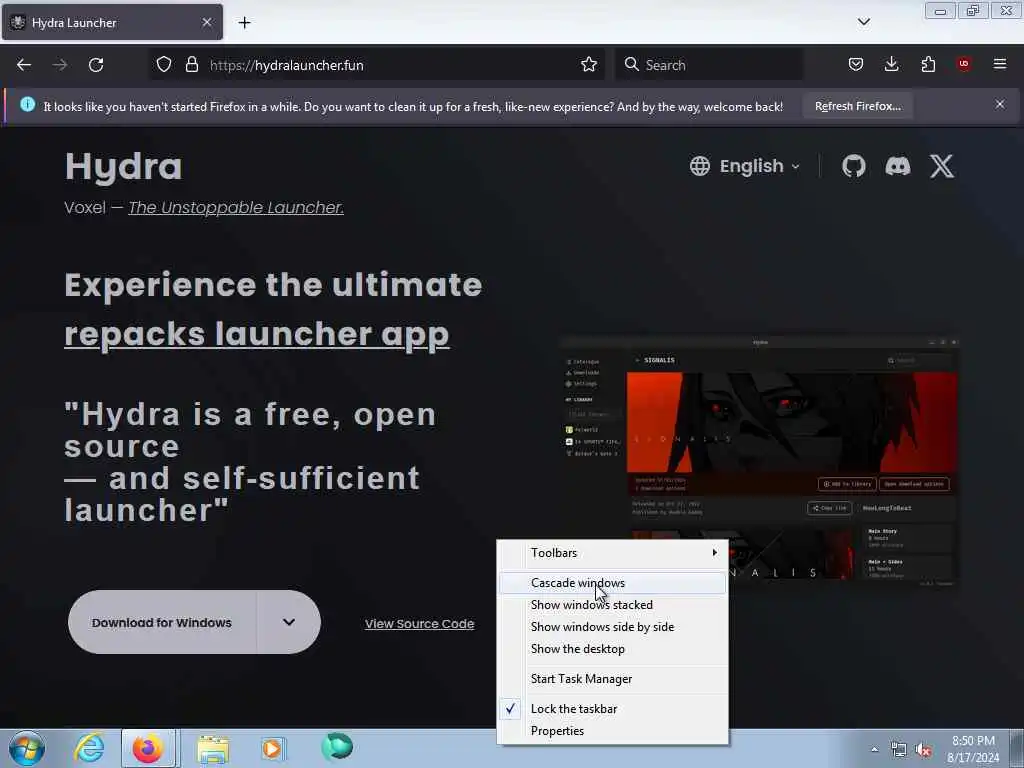The width and height of the screenshot is (1024, 768).
Task: Open the tracking protection shield icon
Action: (164, 65)
